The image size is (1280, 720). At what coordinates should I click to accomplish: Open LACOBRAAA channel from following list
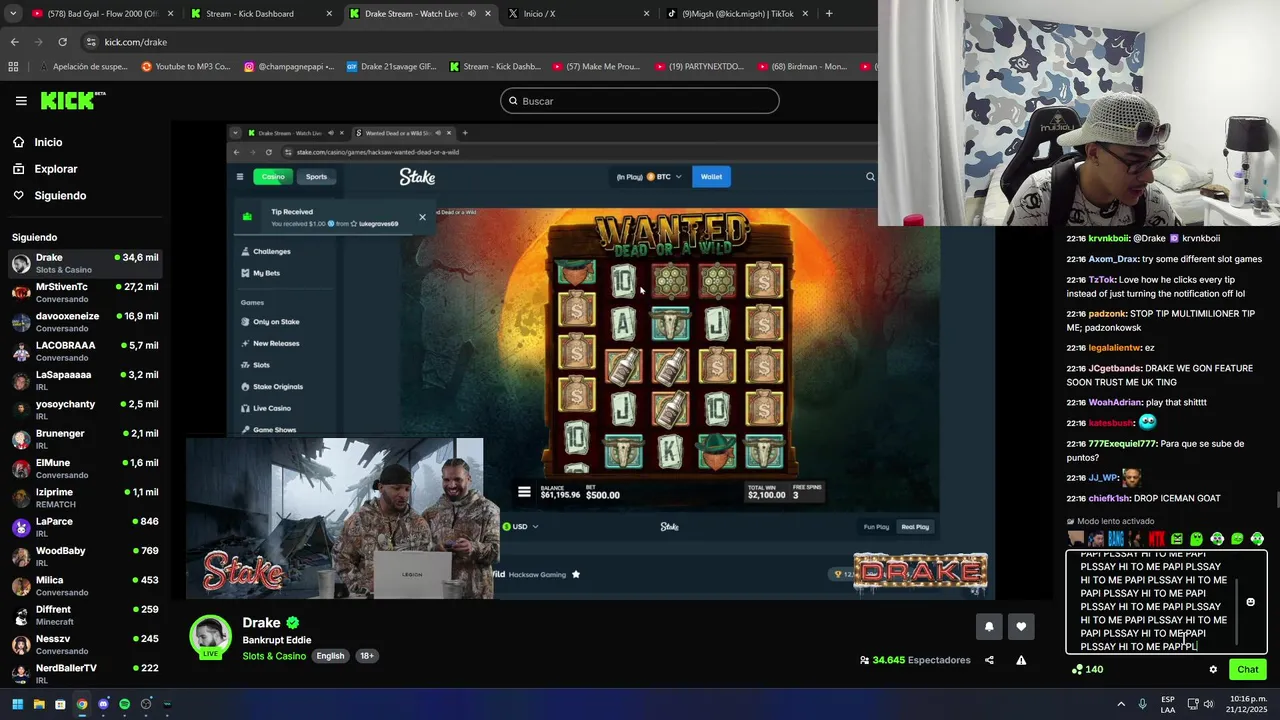pyautogui.click(x=85, y=351)
